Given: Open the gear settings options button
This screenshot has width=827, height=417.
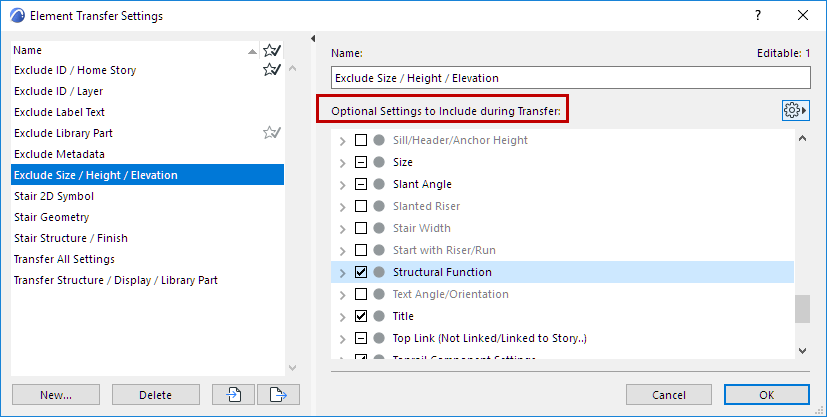Looking at the screenshot, I should pos(795,110).
